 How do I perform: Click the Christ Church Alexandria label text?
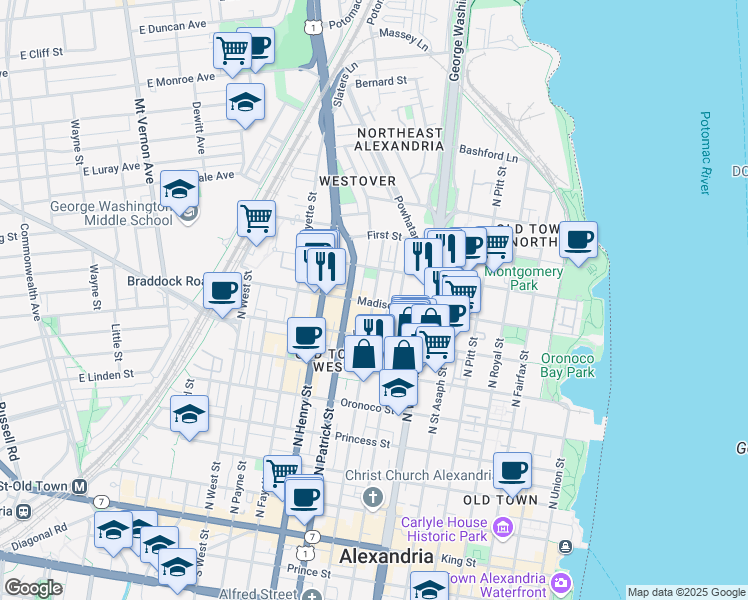coord(420,476)
